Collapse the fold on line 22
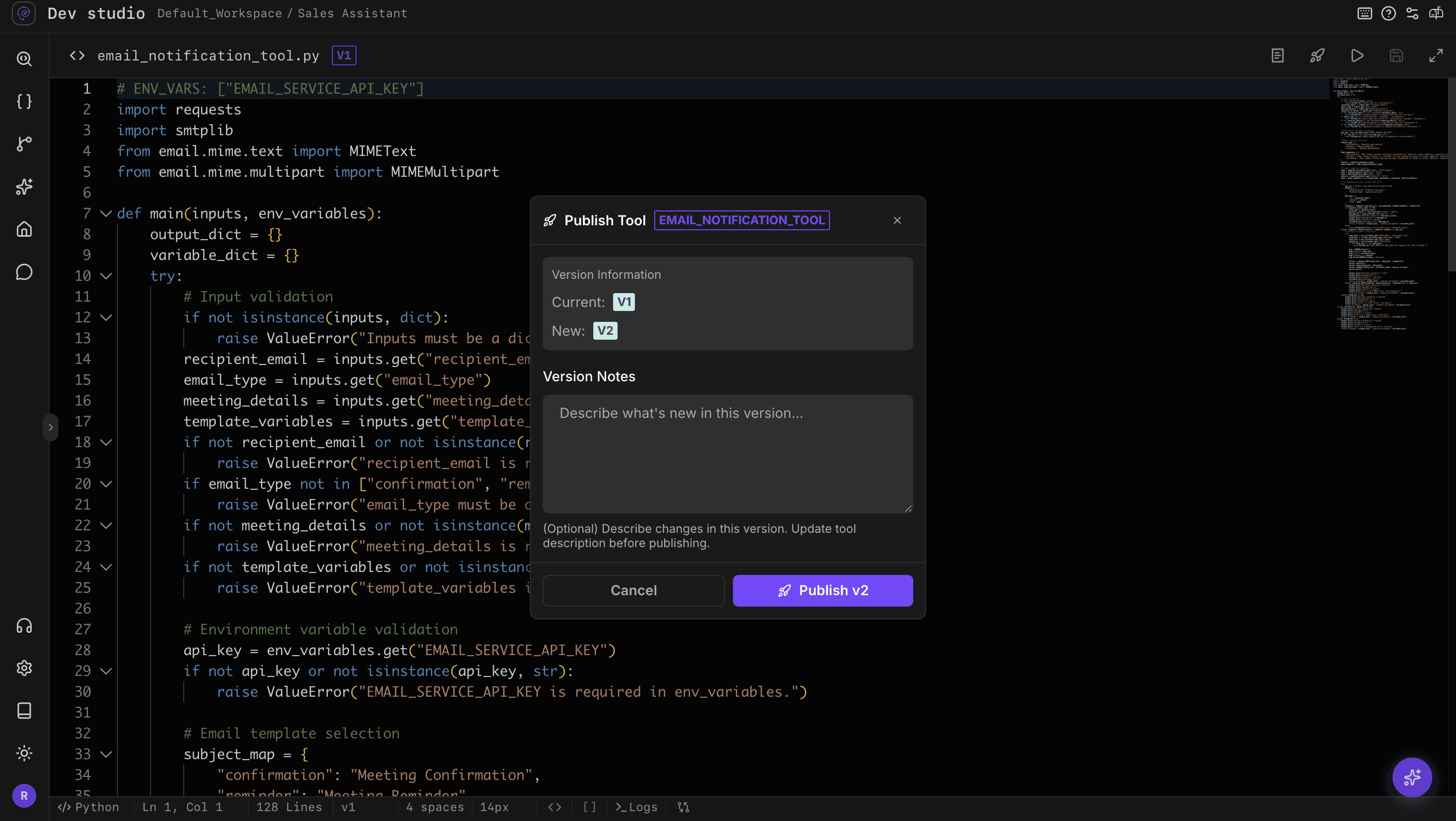This screenshot has height=821, width=1456. click(105, 525)
